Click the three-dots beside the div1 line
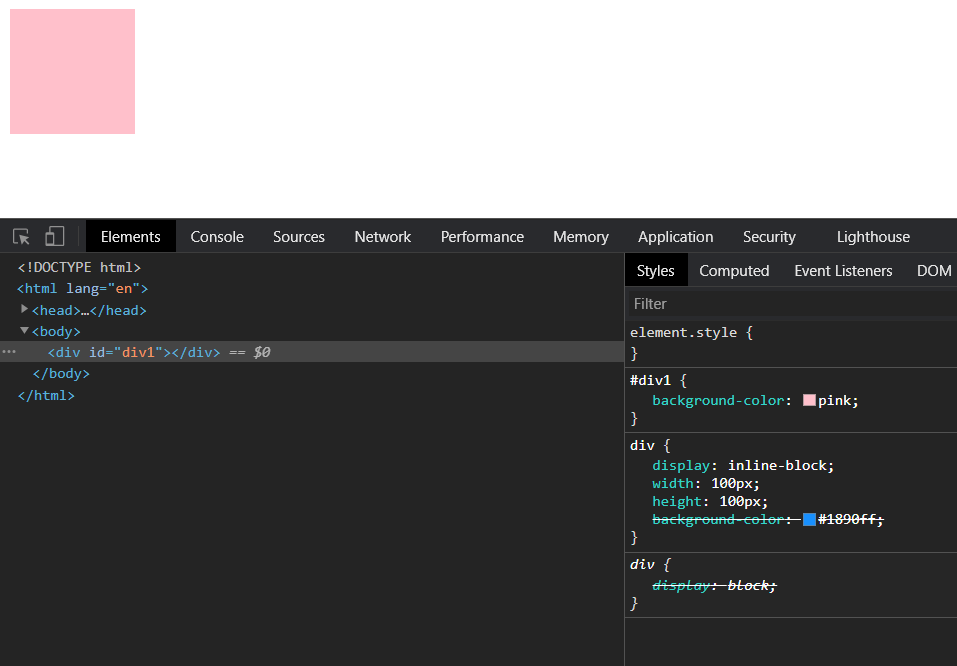This screenshot has height=666, width=957. 9,352
